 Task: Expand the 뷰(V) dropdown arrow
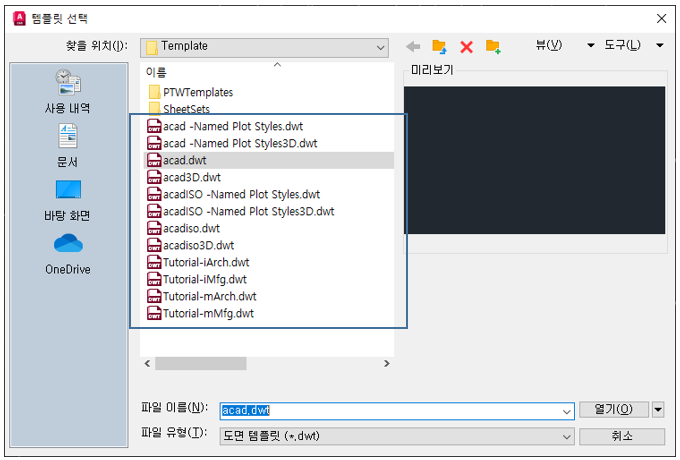pyautogui.click(x=590, y=45)
